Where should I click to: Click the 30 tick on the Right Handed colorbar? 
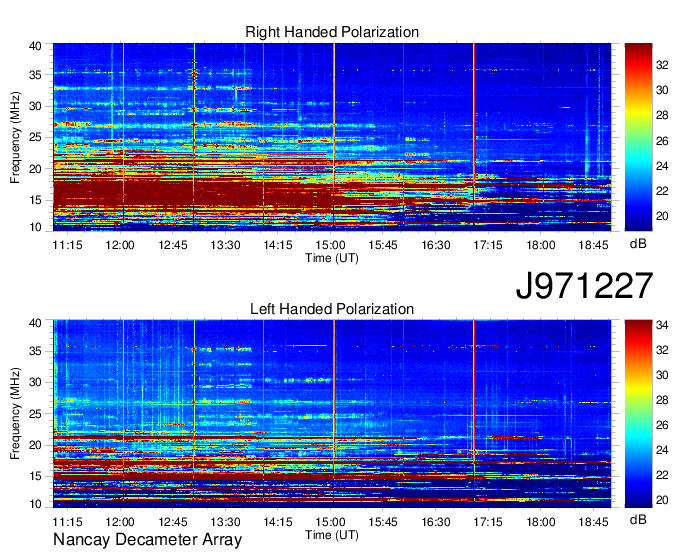pos(662,90)
